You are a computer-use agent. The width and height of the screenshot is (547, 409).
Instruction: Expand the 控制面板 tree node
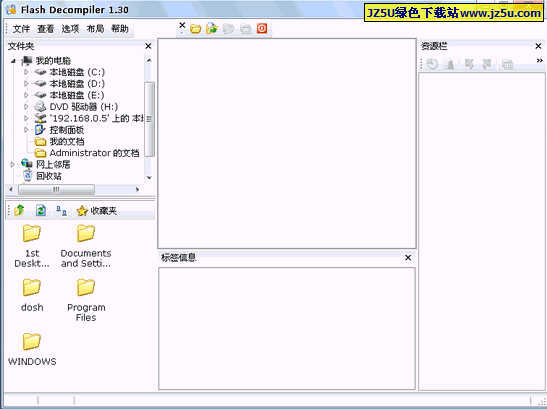(26, 130)
